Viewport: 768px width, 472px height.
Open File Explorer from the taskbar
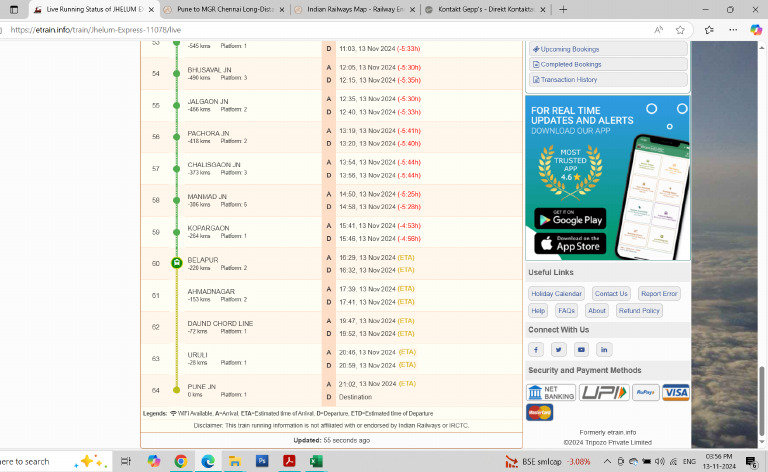click(x=235, y=461)
